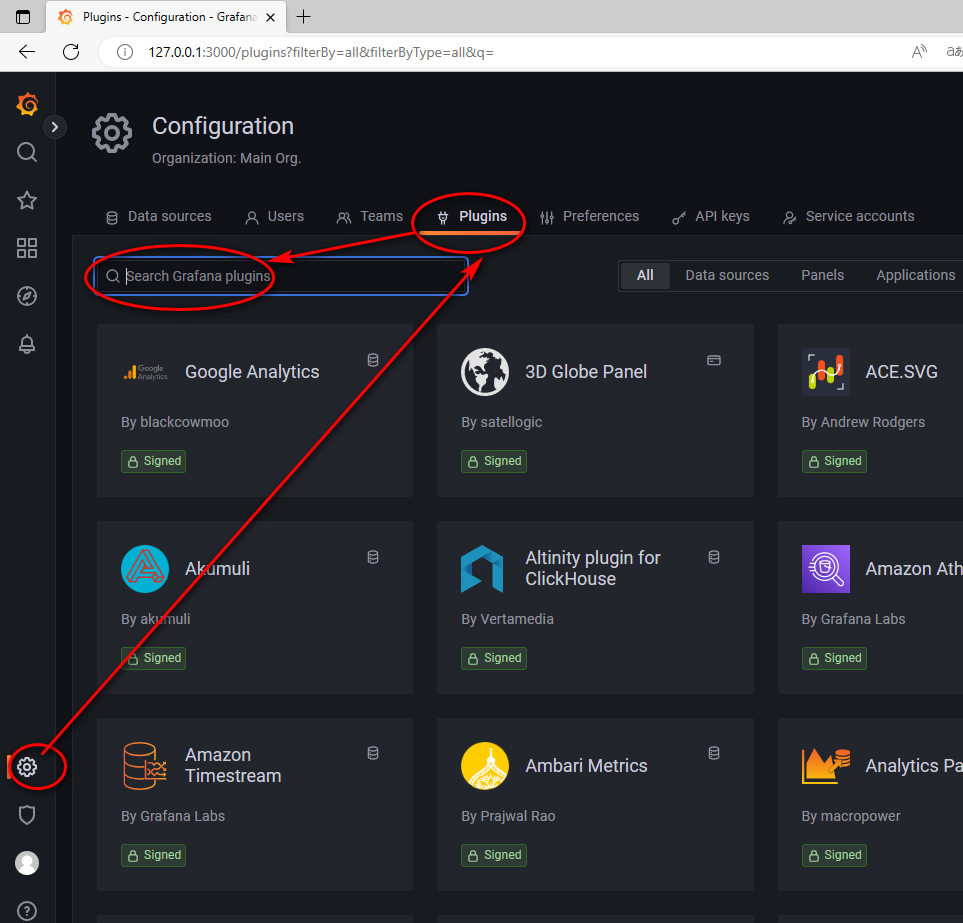Open the Google Analytics plugin card
The width and height of the screenshot is (963, 923).
click(255, 410)
